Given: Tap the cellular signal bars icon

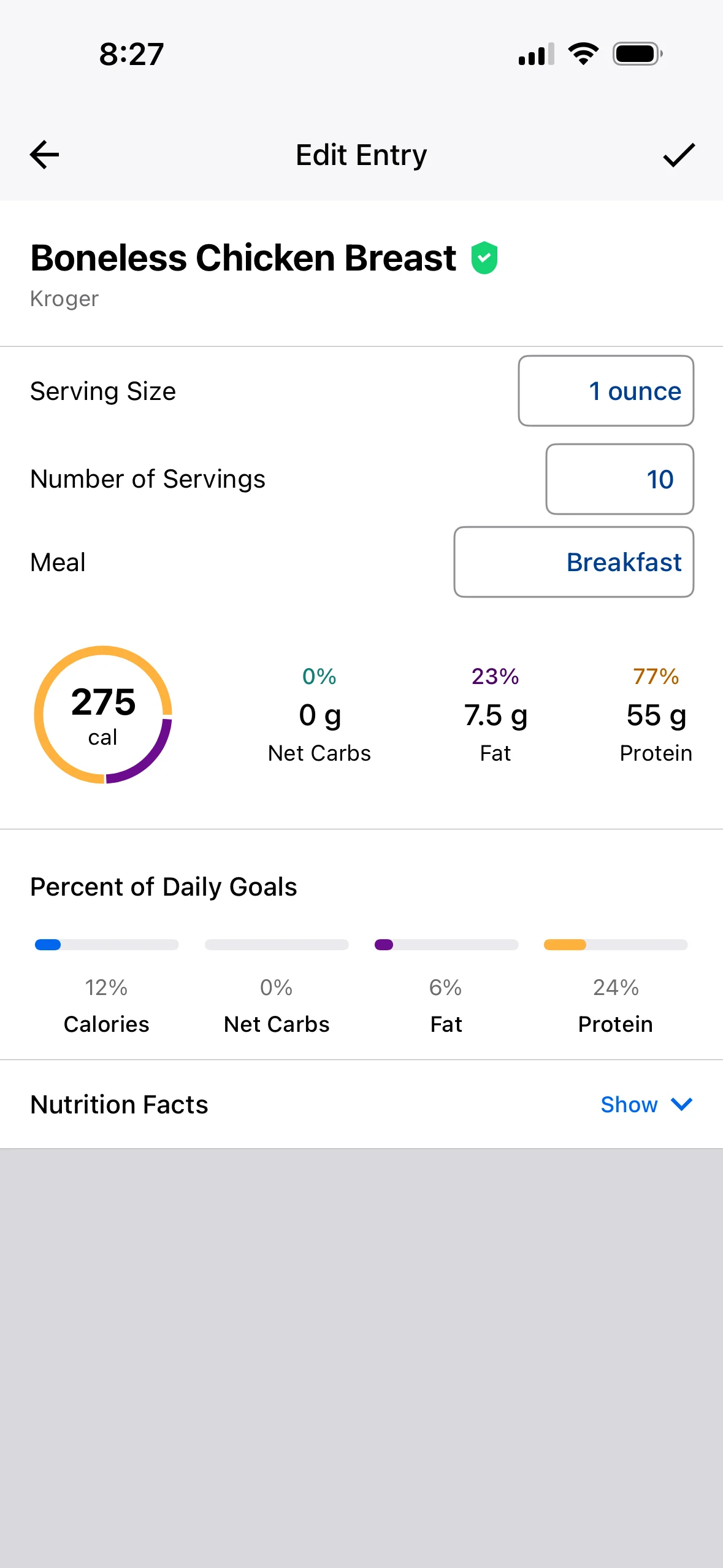Looking at the screenshot, I should pyautogui.click(x=537, y=54).
